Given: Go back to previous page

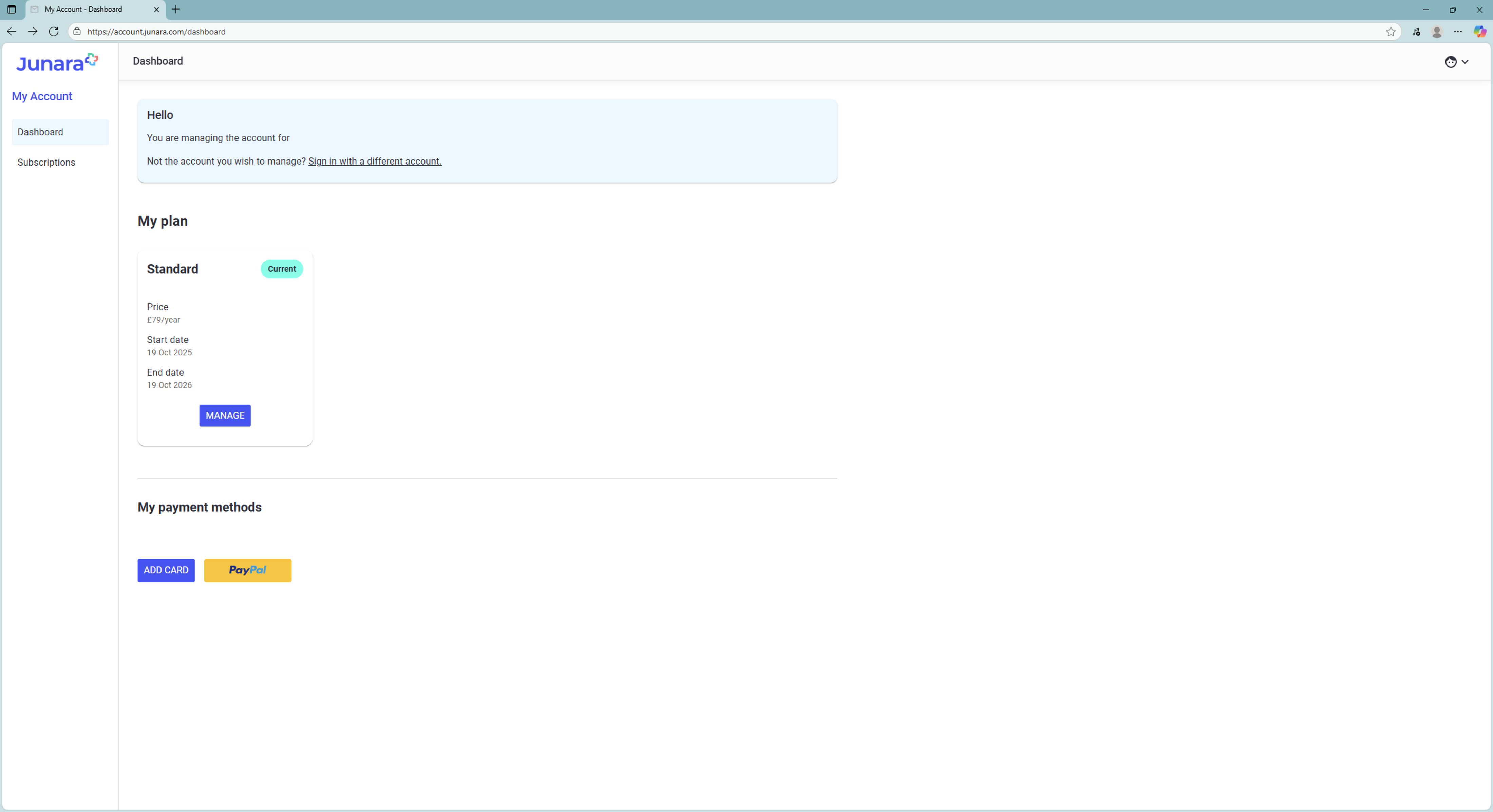Looking at the screenshot, I should tap(12, 31).
